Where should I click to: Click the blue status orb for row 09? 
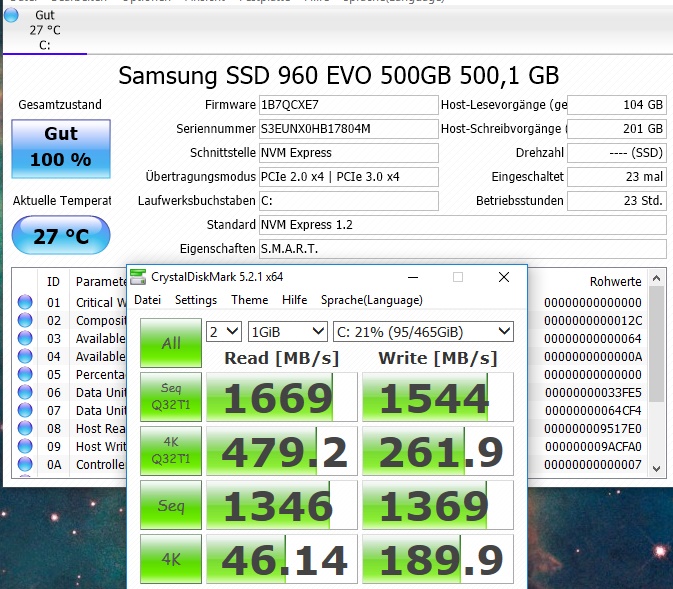[x=25, y=446]
